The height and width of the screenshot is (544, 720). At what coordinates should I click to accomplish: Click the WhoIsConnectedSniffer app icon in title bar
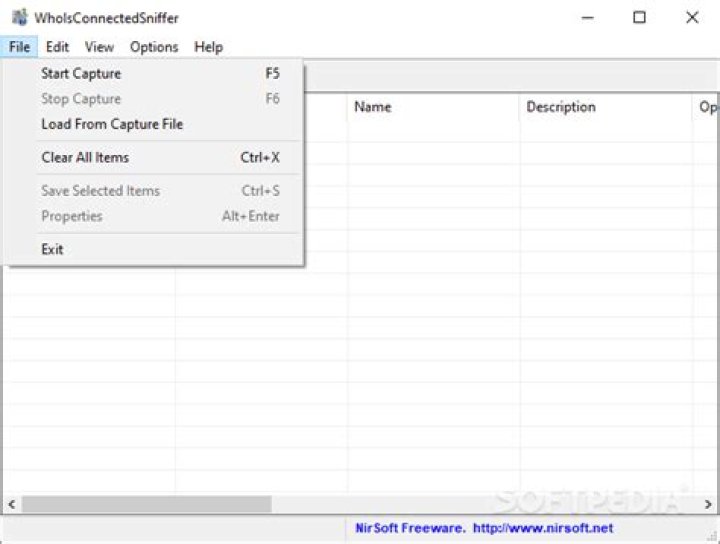tap(18, 17)
